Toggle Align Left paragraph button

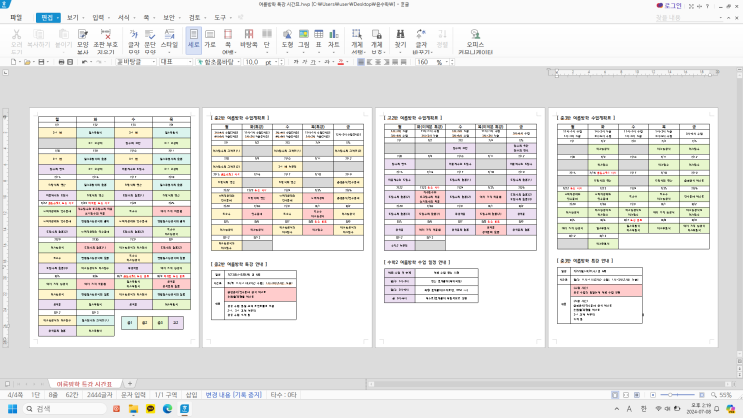tap(370, 62)
